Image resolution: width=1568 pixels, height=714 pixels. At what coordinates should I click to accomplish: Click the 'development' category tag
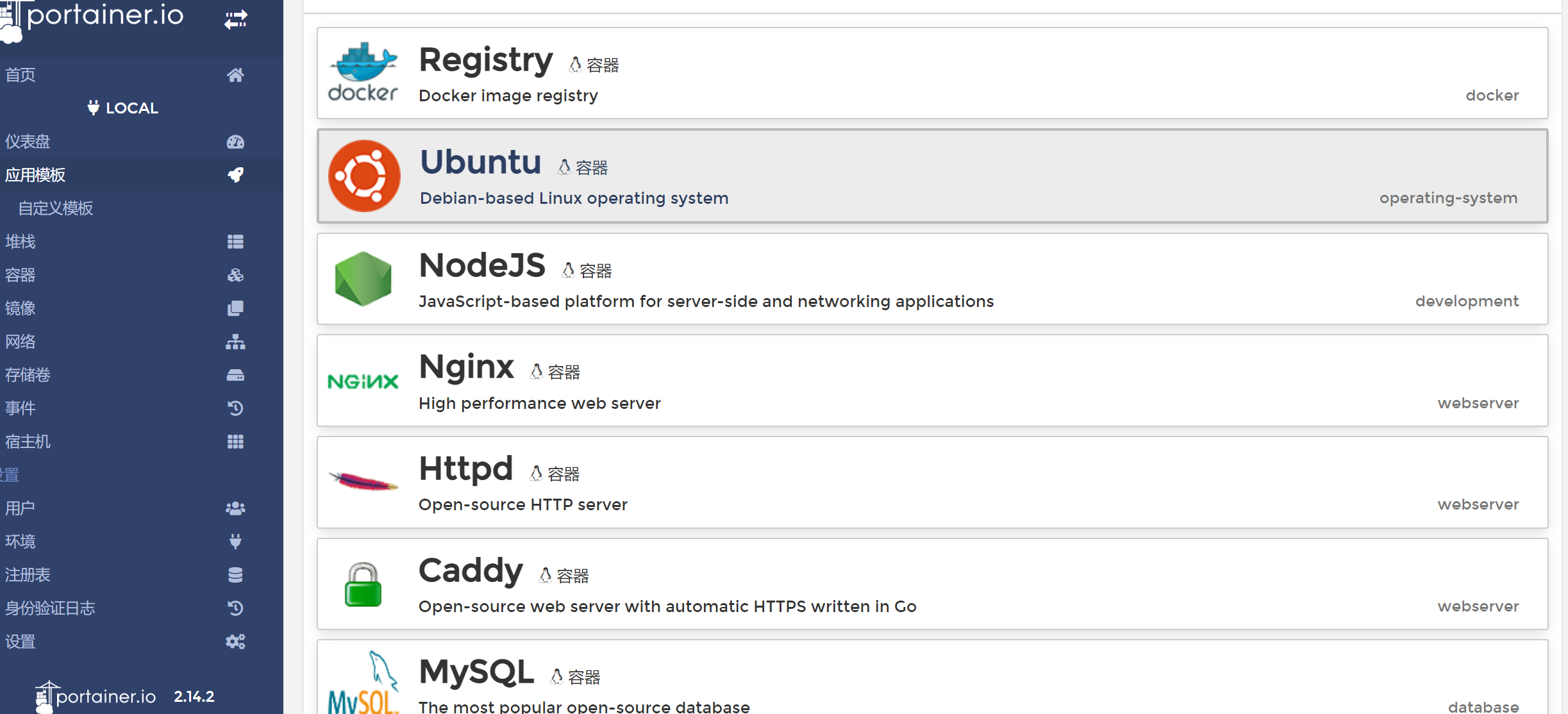pos(1467,301)
